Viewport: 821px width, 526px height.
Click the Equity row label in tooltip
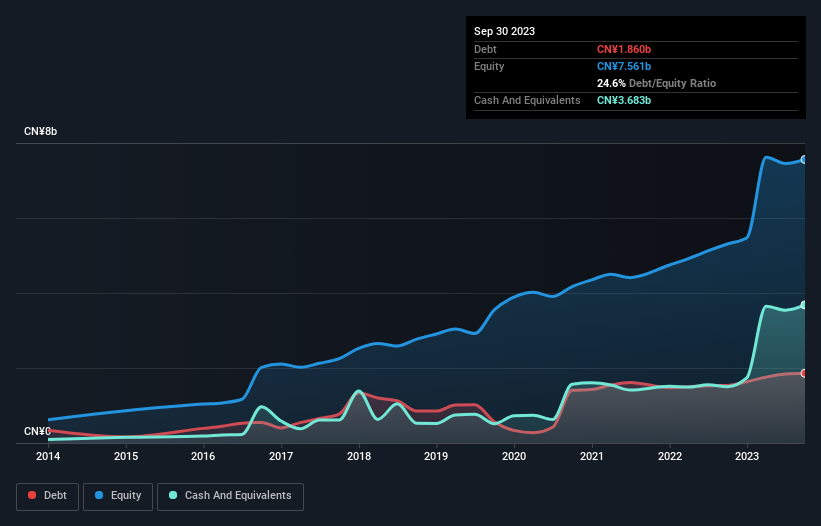[489, 66]
